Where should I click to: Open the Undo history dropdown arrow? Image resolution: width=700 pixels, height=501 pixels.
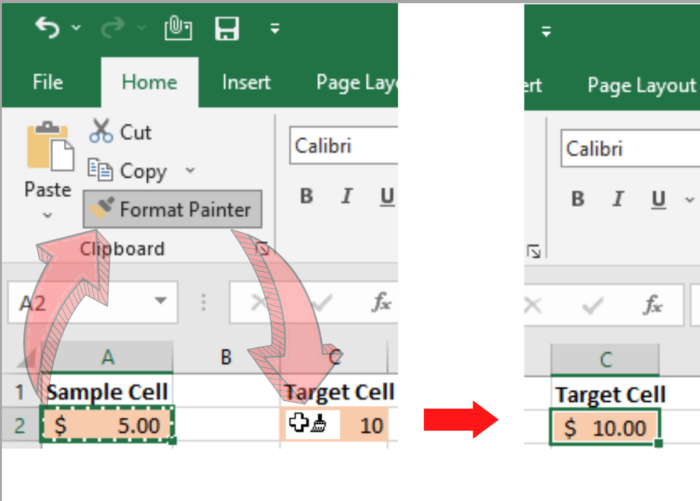point(76,28)
